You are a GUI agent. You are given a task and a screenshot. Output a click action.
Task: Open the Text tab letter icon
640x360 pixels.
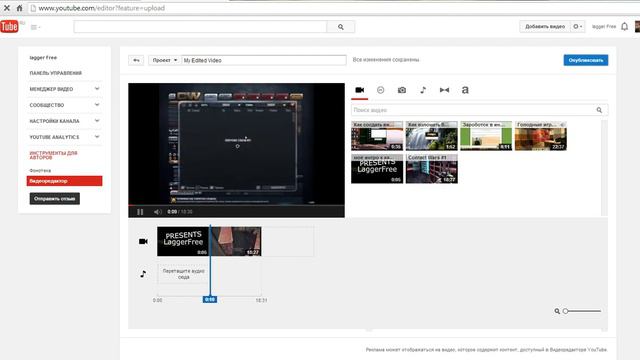tap(465, 90)
